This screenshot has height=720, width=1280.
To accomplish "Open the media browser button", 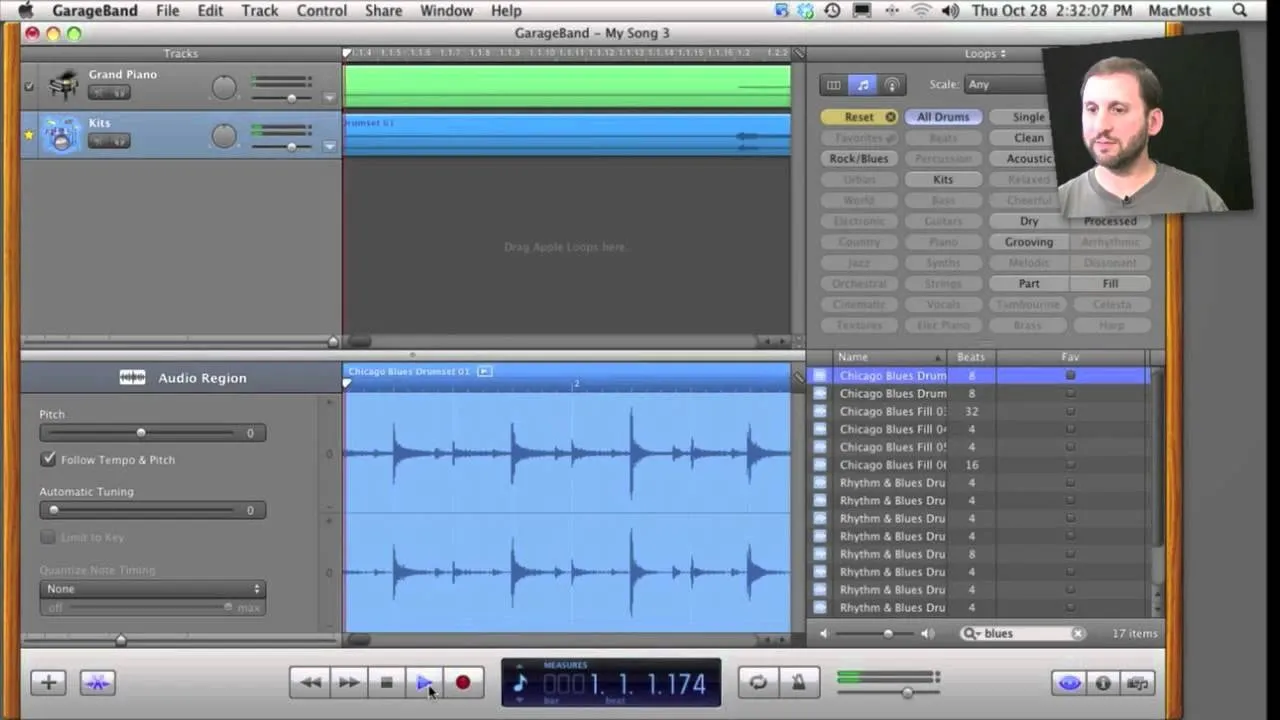I will (1137, 683).
